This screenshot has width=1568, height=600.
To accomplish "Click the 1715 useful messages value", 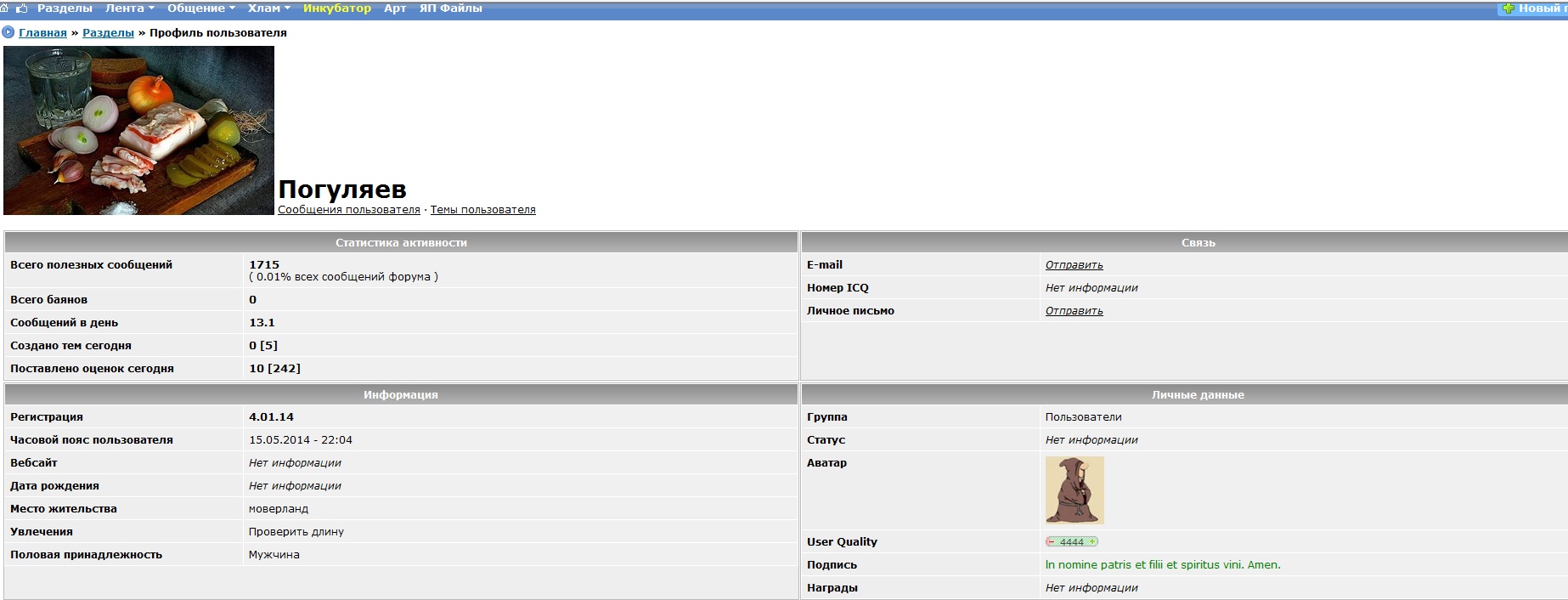I will point(264,264).
